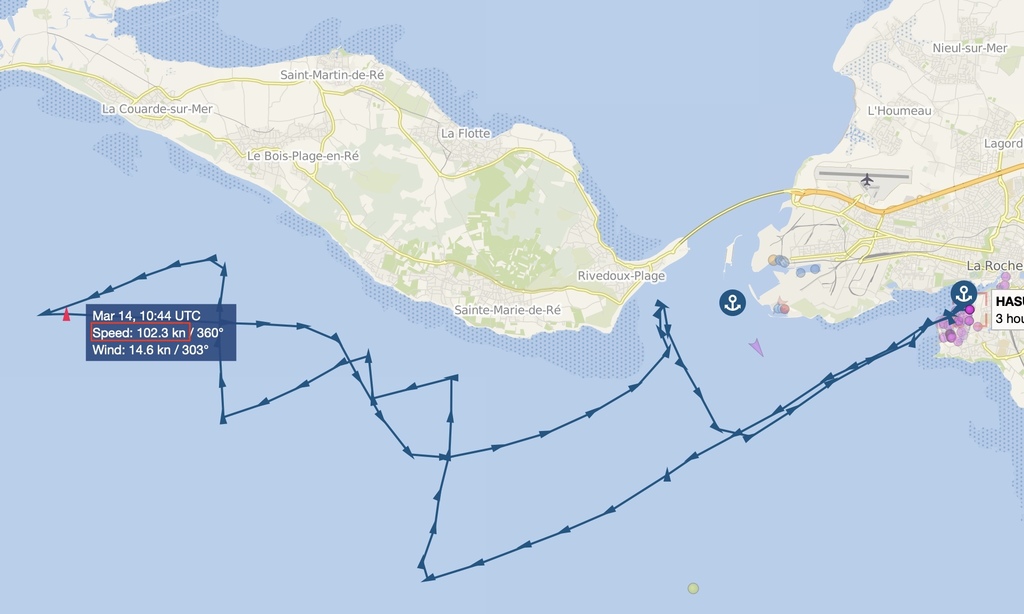Screen dimensions: 1024x614
Task: Select the green circle vessel marker
Action: (693, 589)
